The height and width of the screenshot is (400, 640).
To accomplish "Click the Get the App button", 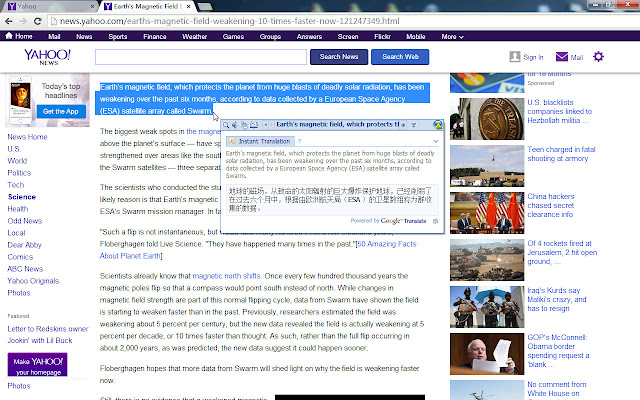I will click(x=59, y=111).
